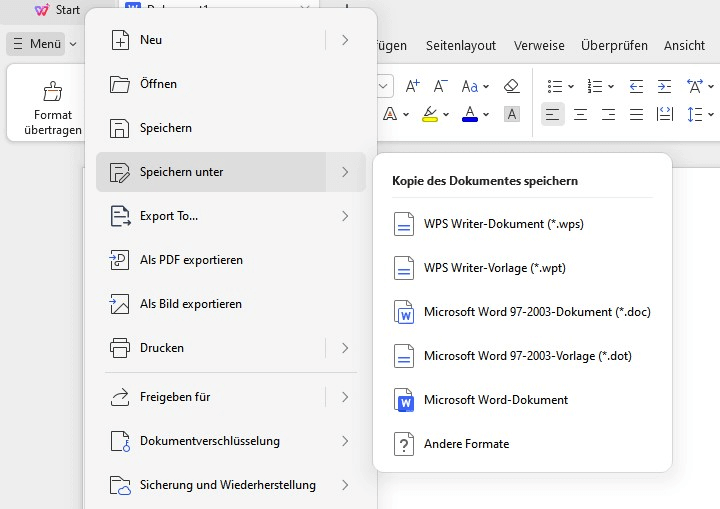Open Dokumentverschlüsselung entry
This screenshot has width=720, height=509.
210,441
